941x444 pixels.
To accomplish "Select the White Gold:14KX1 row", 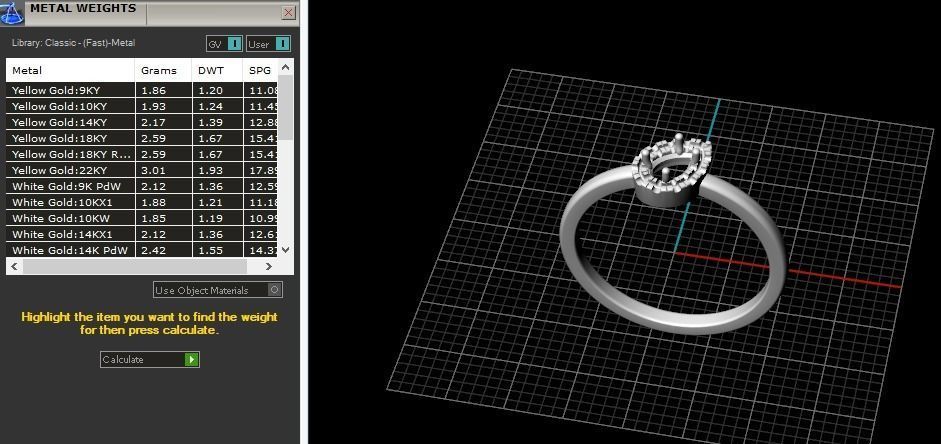I will tap(142, 234).
